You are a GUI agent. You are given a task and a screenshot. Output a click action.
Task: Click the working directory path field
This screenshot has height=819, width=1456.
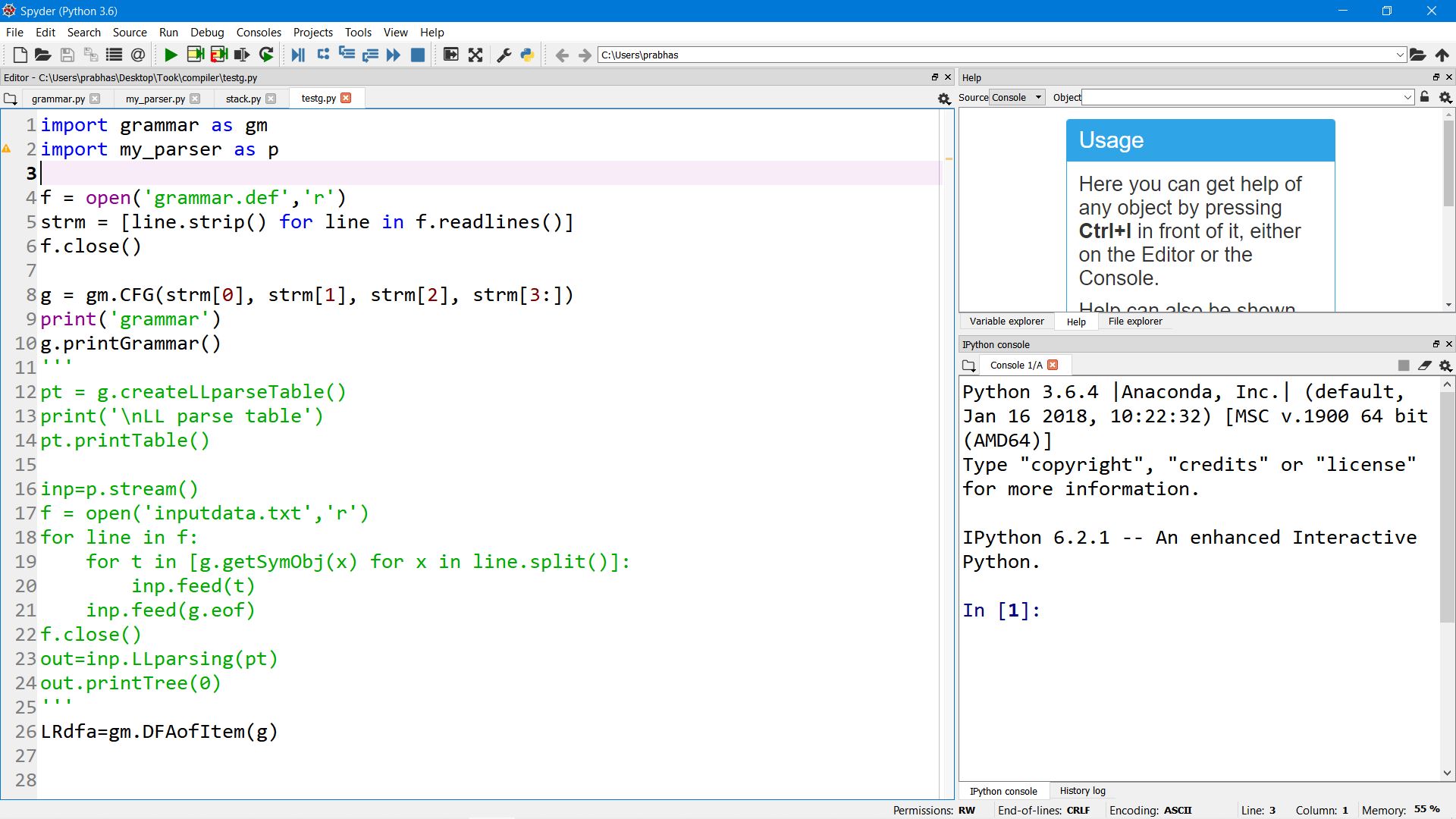click(996, 55)
